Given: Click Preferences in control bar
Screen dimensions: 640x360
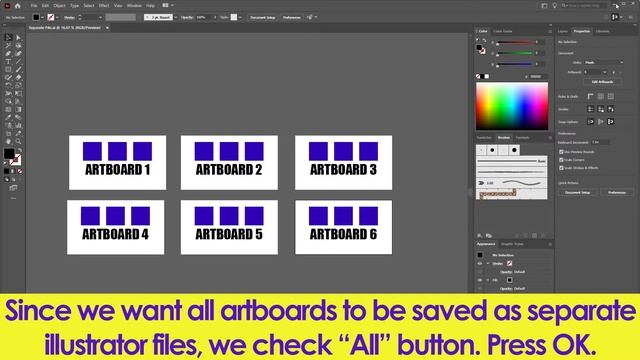Looking at the screenshot, I should 292,18.
